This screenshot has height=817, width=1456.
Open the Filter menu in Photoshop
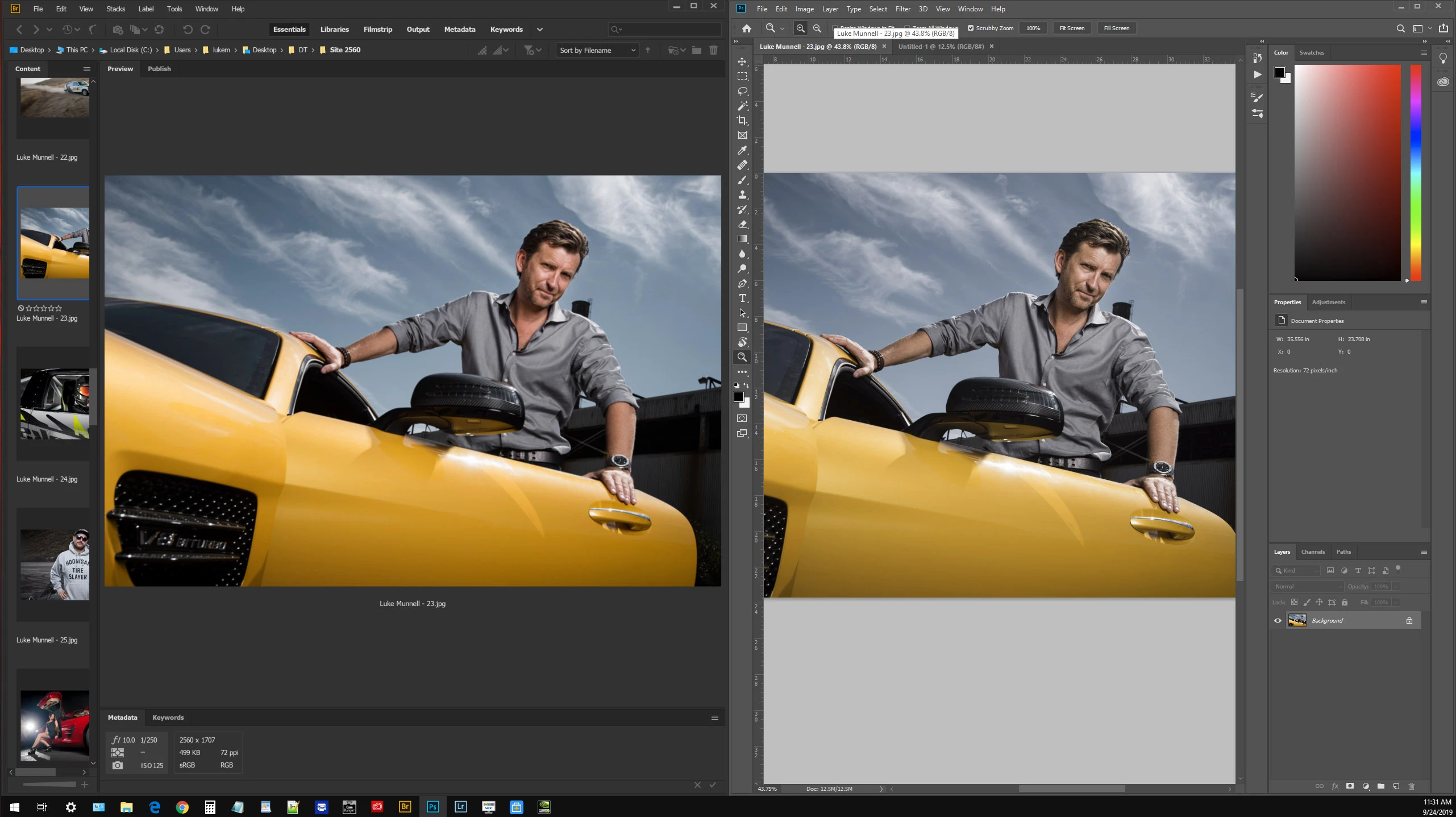coord(902,9)
